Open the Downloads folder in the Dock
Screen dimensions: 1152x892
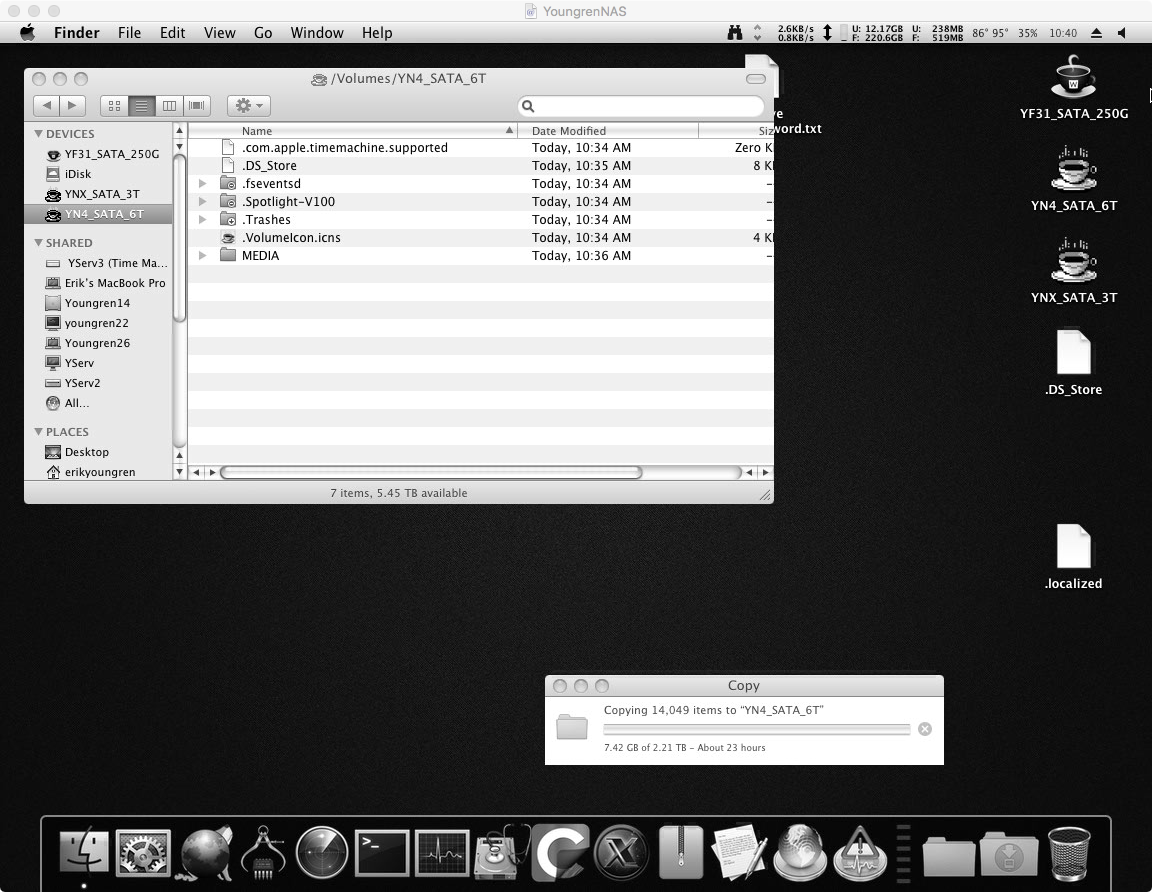1008,854
